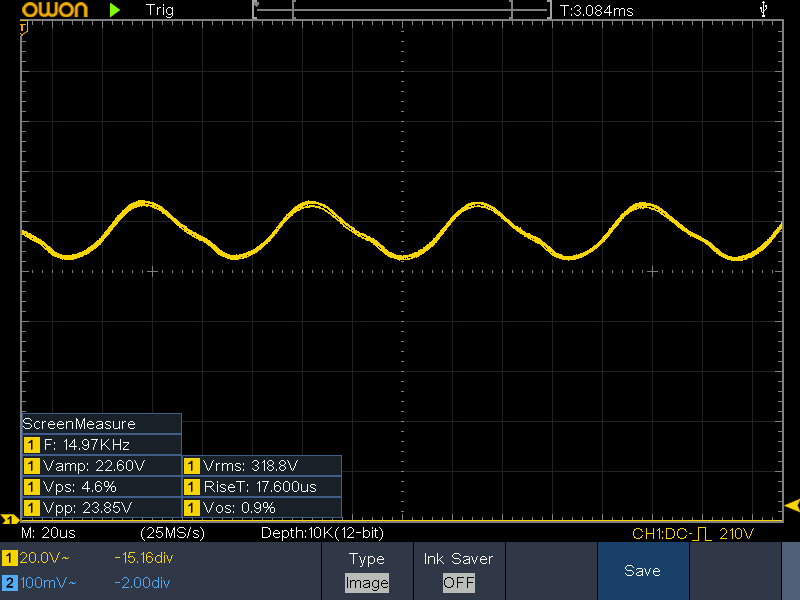Viewport: 800px width, 600px height.
Task: Select the Trig status label
Action: point(159,10)
